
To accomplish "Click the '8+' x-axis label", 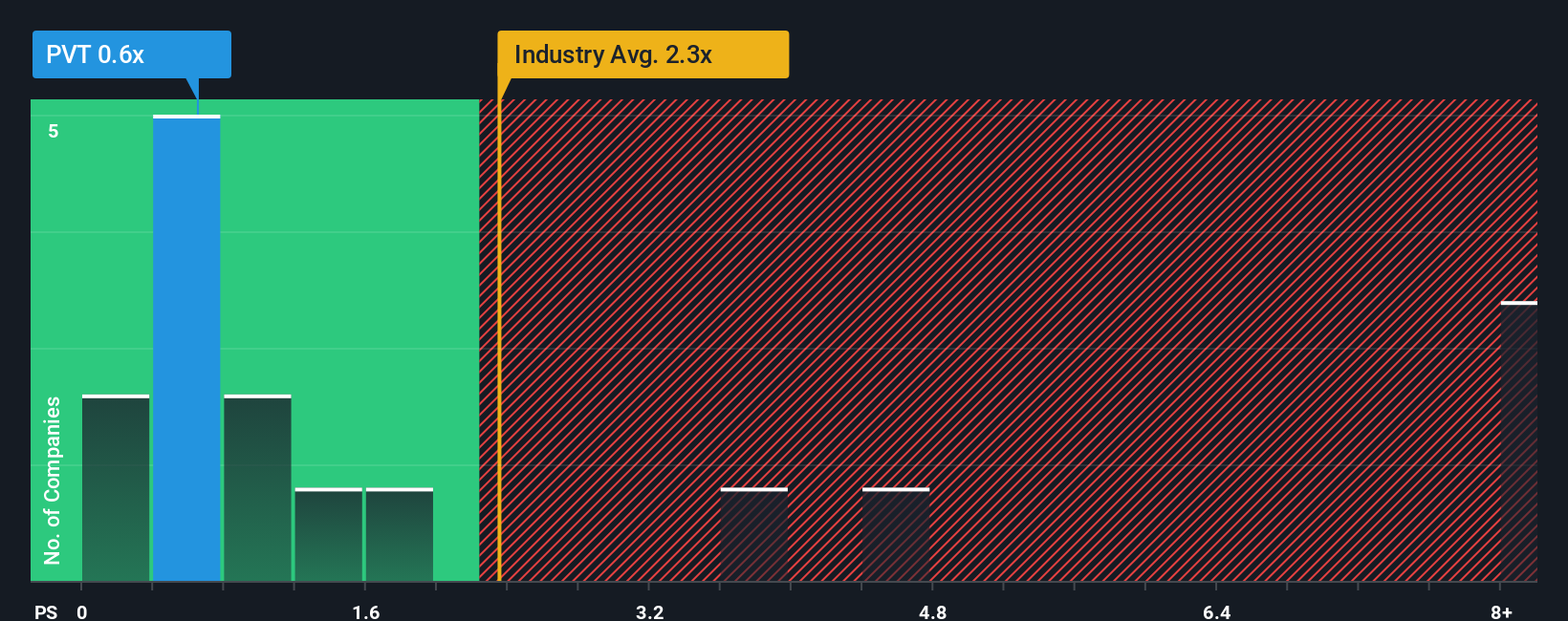I will [x=1501, y=611].
